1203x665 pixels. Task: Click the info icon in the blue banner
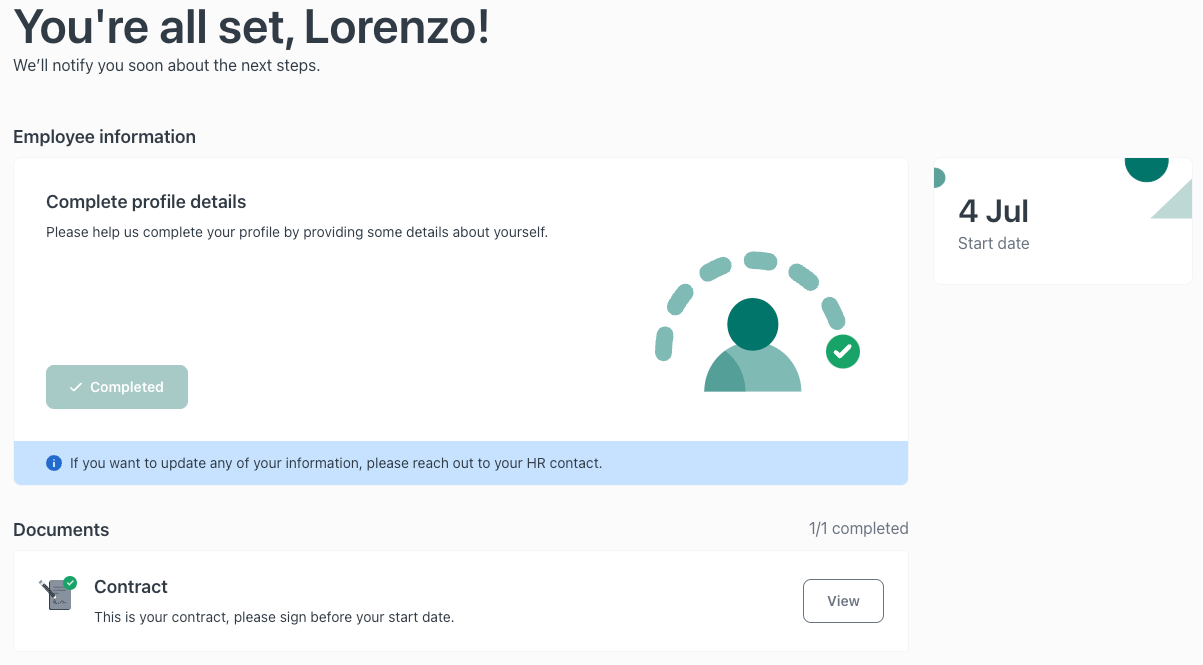53,462
